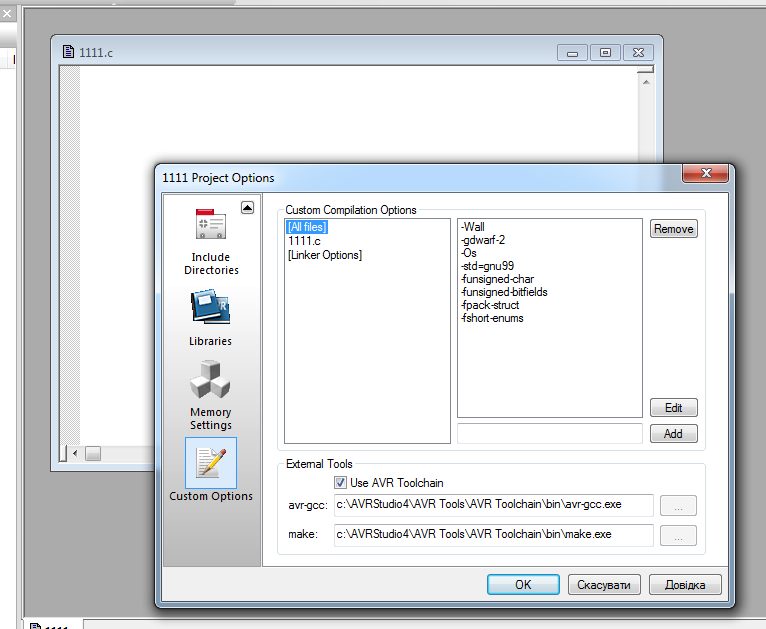
Task: Click left scroll arrow in 1111.c editor
Action: pos(75,453)
